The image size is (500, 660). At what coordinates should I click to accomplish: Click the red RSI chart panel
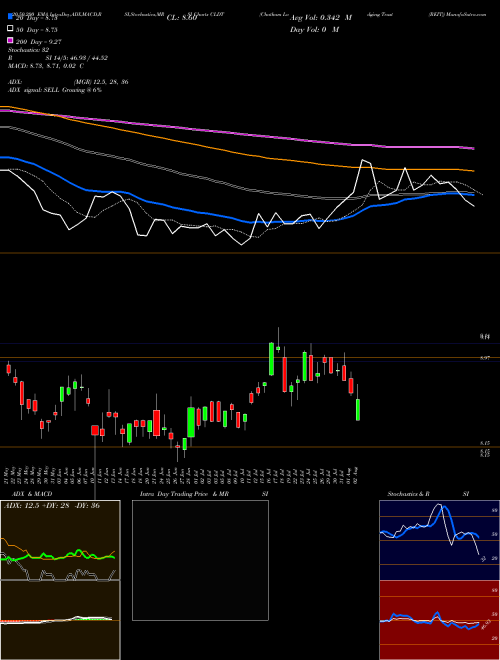coord(439,620)
